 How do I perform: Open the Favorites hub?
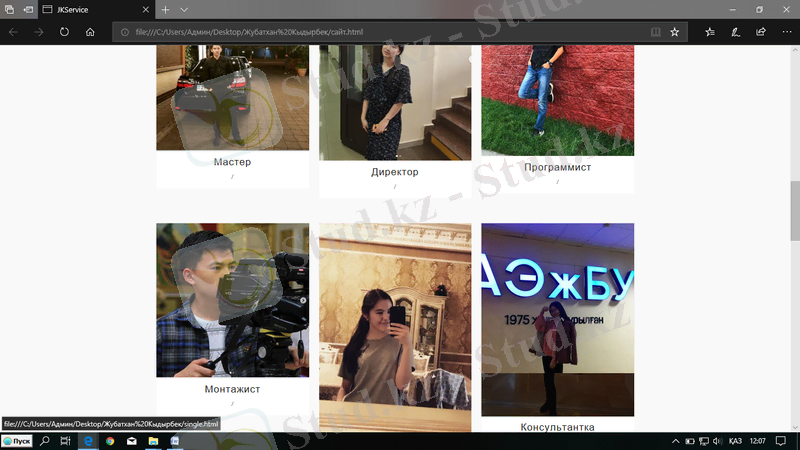click(710, 32)
